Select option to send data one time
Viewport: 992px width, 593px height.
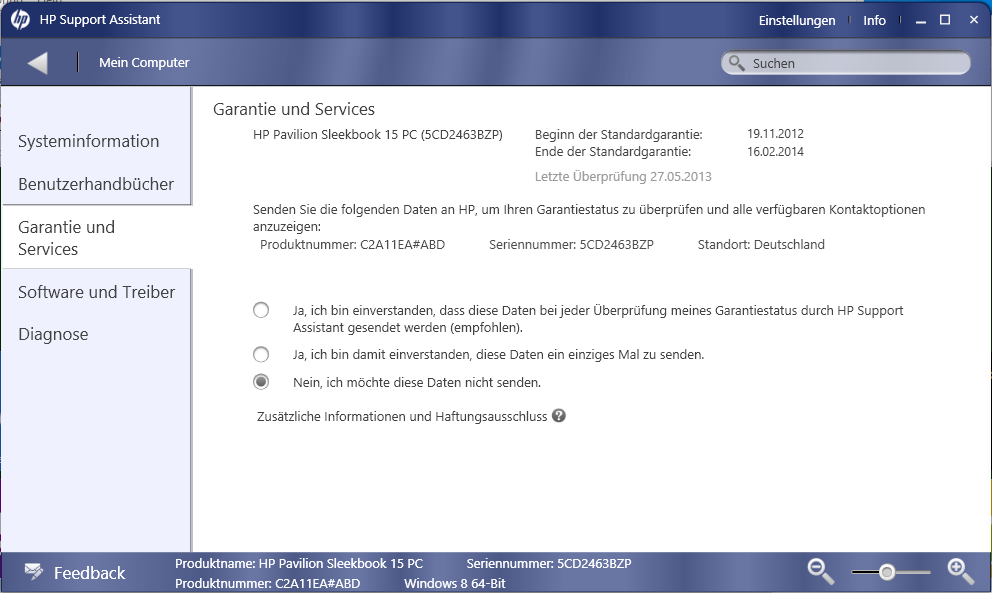tap(261, 354)
